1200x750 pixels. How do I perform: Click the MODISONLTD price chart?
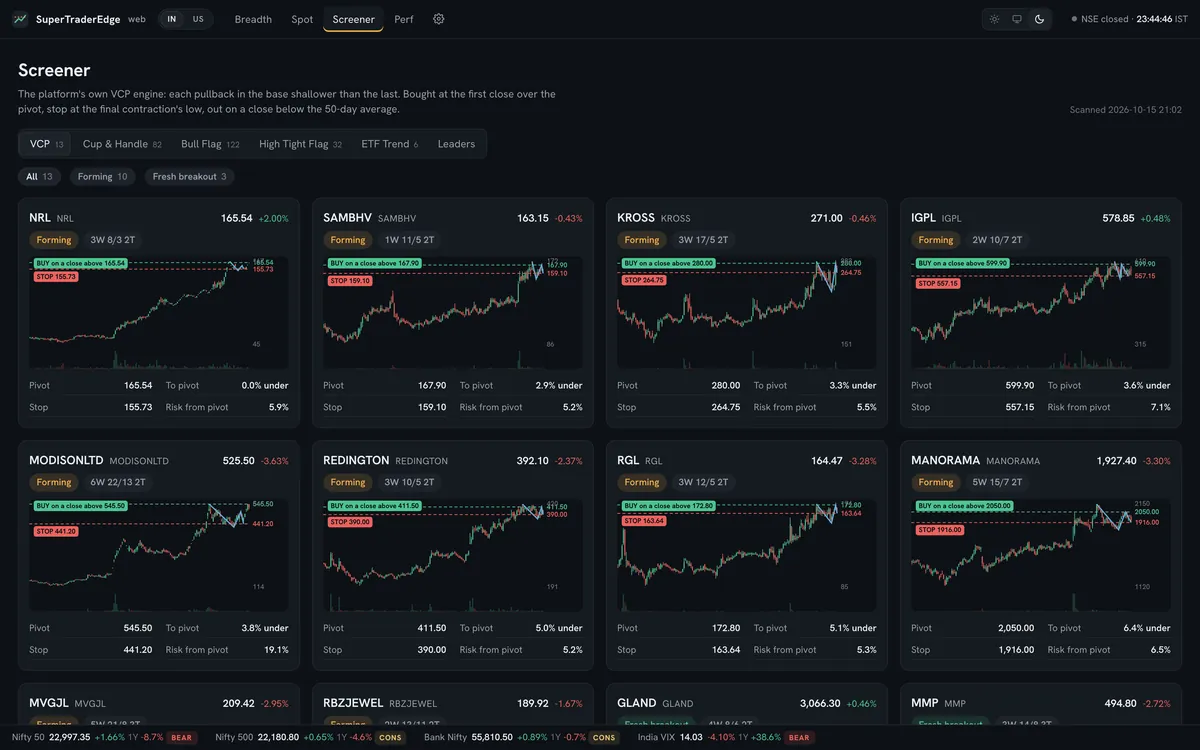[159, 555]
